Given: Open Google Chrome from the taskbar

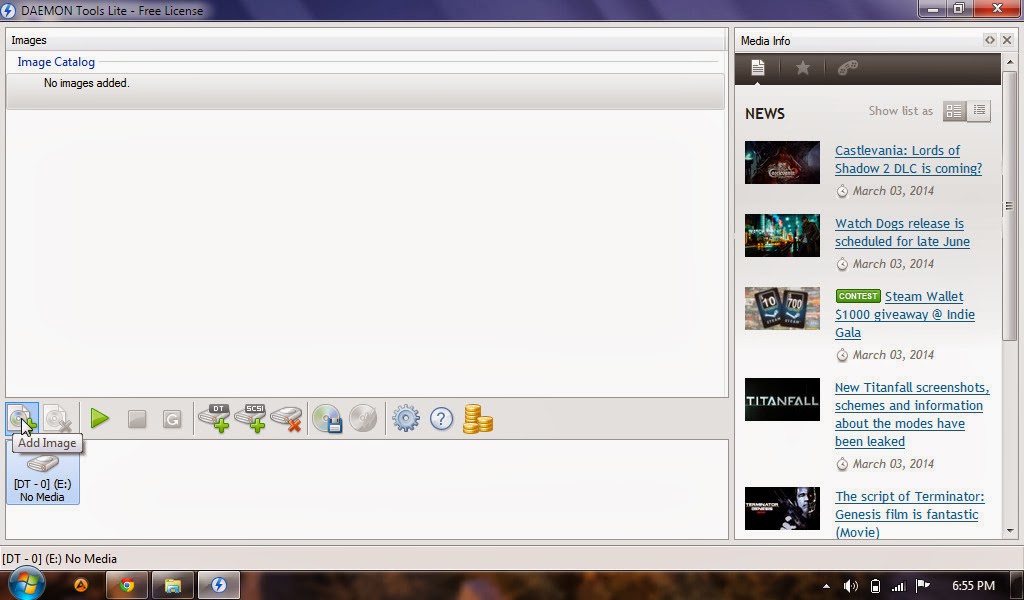Looking at the screenshot, I should (127, 585).
